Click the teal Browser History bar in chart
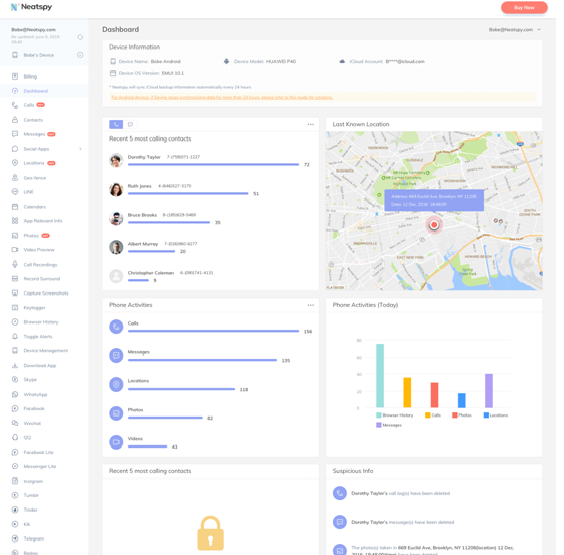Screen dimensions: 564x555 coord(380,376)
